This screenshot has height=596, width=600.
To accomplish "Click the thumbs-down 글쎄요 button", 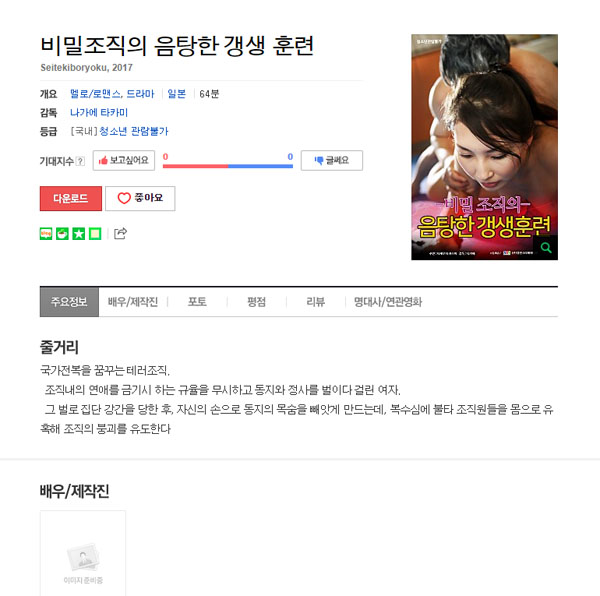I will [332, 160].
